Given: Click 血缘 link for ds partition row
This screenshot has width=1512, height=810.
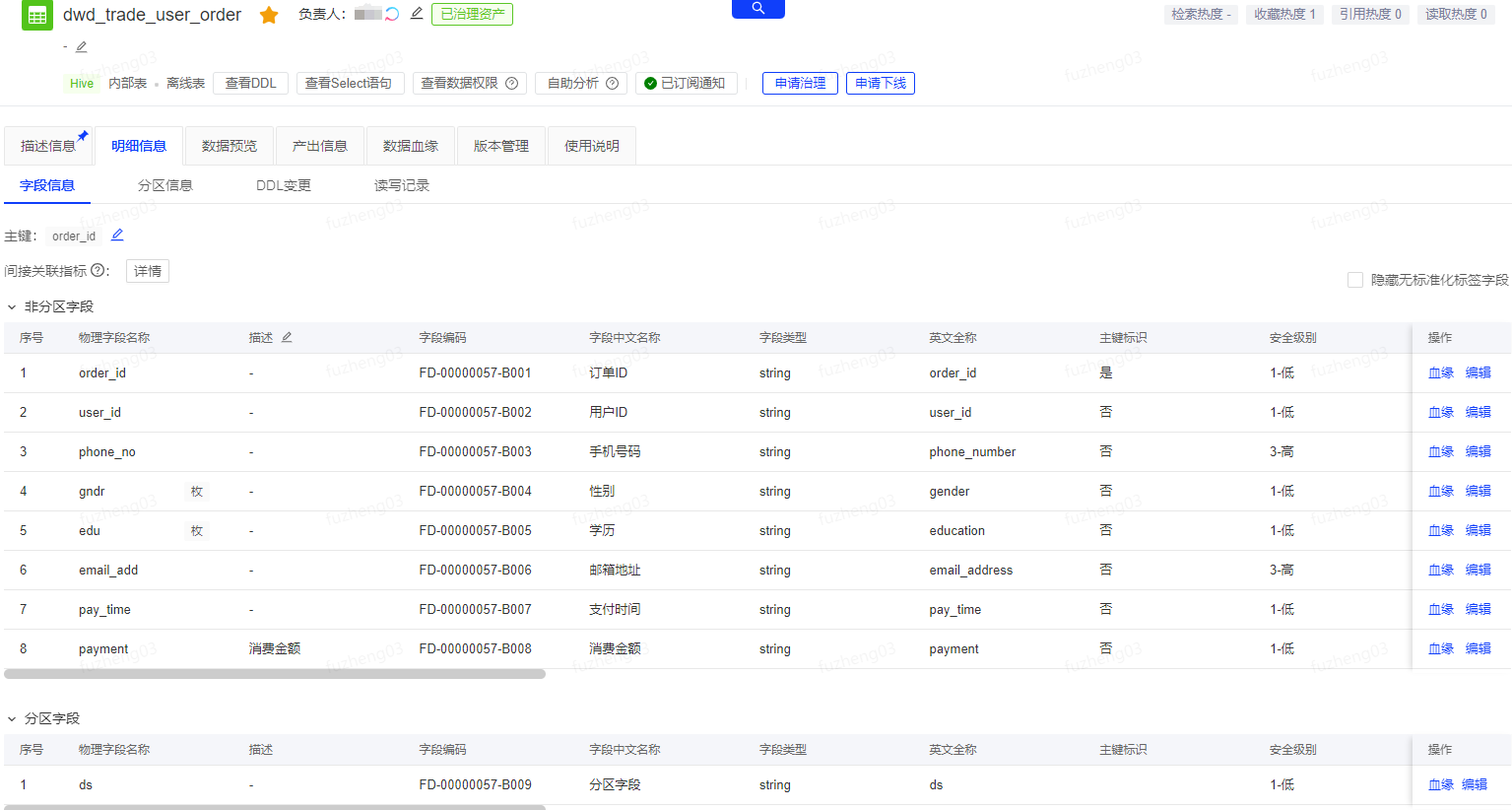Looking at the screenshot, I should tap(1441, 784).
